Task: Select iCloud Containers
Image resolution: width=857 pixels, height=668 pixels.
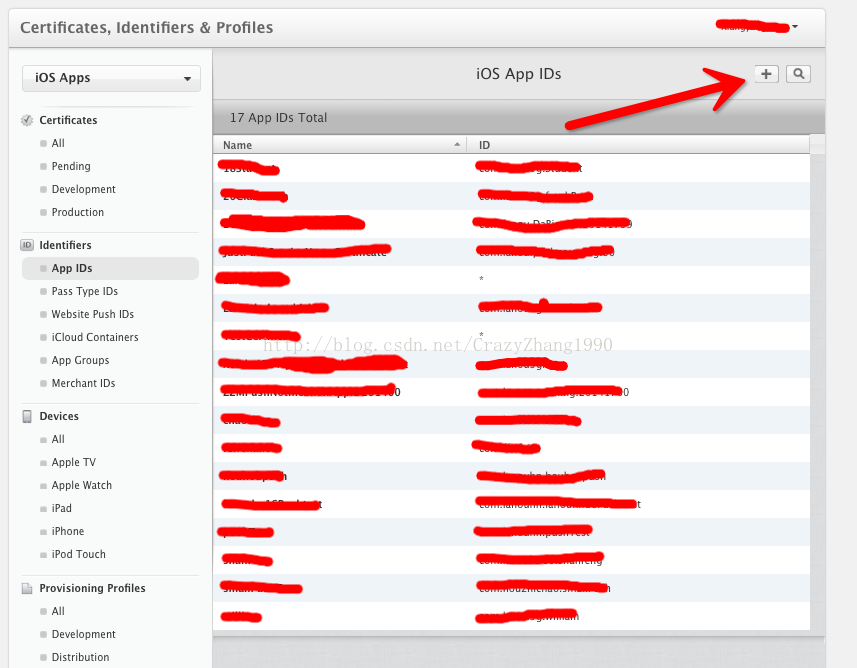Action: tap(95, 337)
